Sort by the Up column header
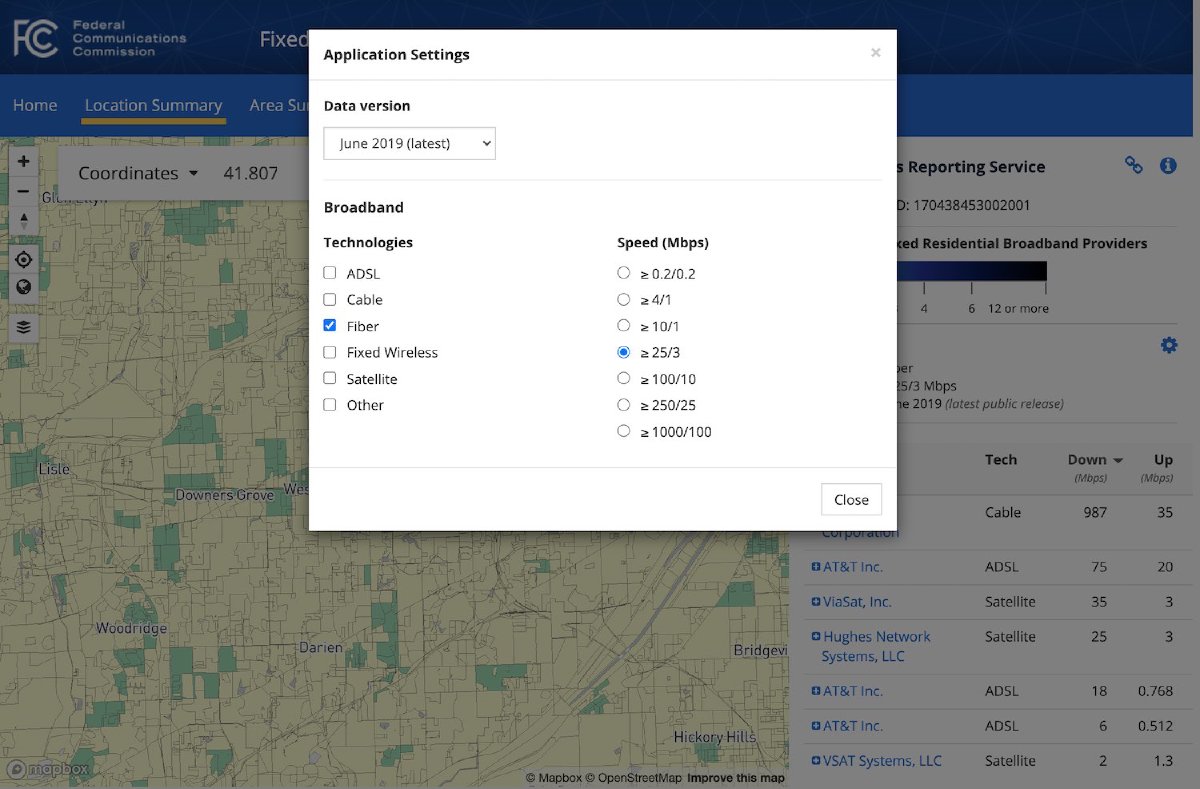Image resolution: width=1200 pixels, height=789 pixels. 1163,460
